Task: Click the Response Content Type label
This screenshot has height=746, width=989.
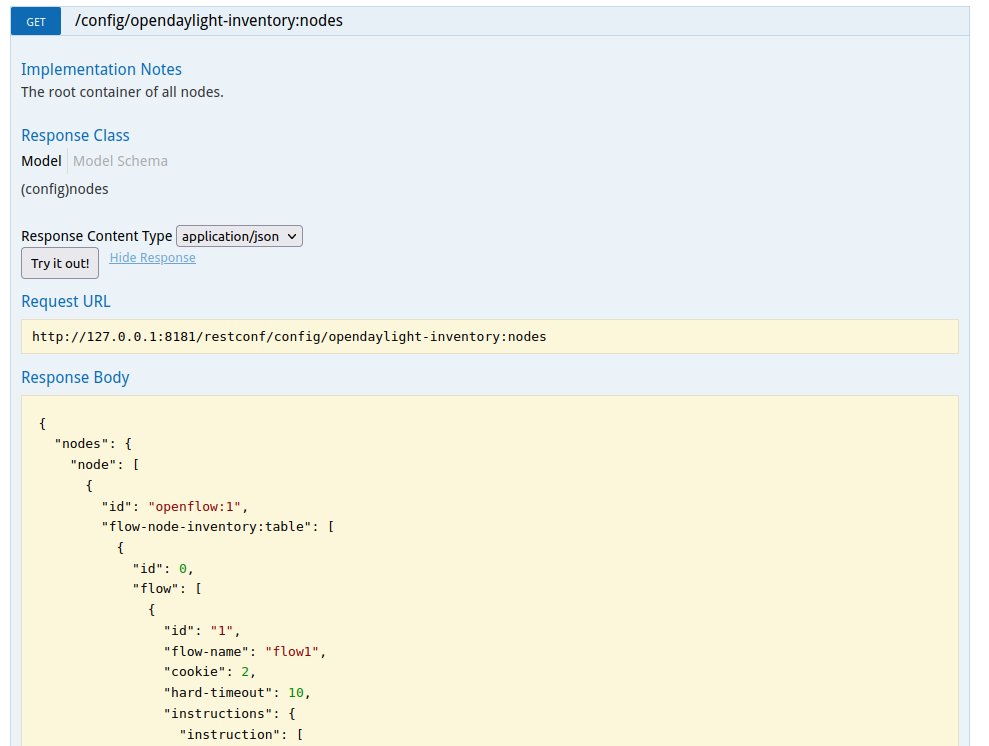Action: tap(97, 236)
